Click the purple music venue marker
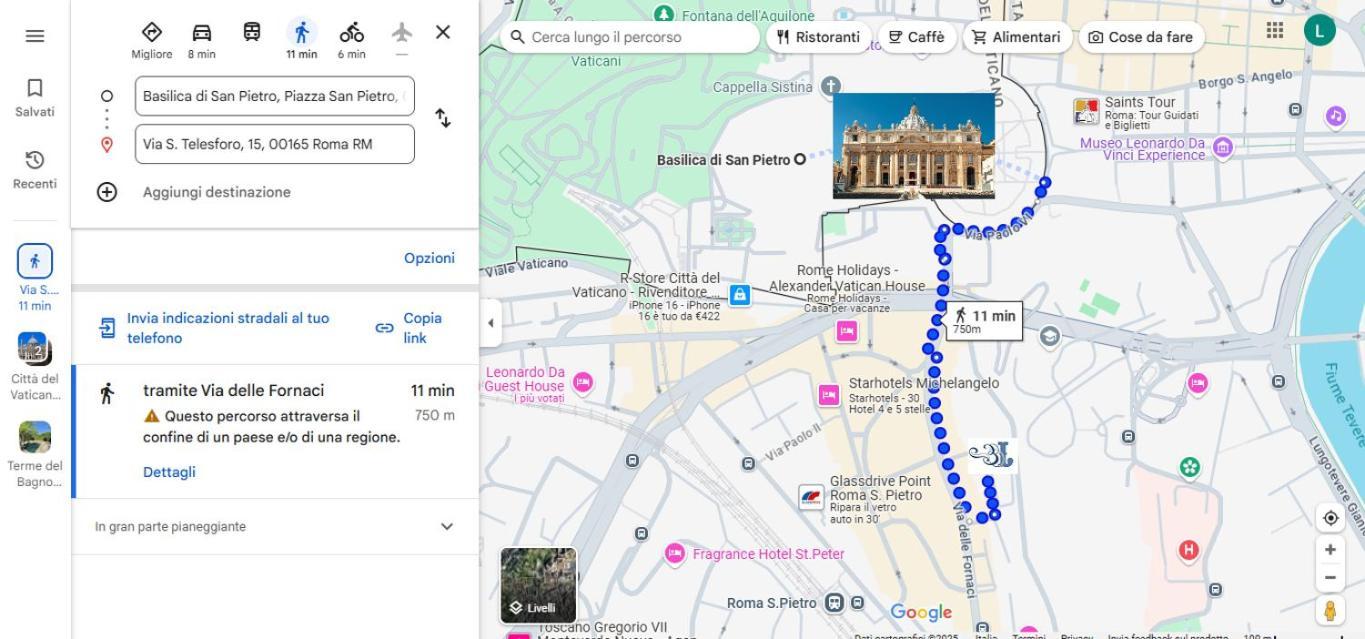Screen dimensions: 1365x639 coord(1336,116)
